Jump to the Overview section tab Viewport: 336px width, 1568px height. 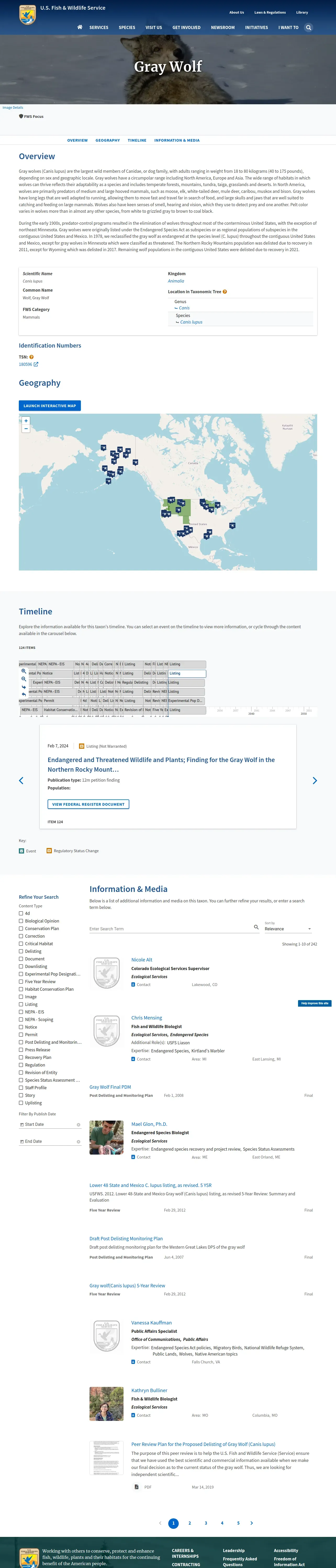[x=77, y=141]
